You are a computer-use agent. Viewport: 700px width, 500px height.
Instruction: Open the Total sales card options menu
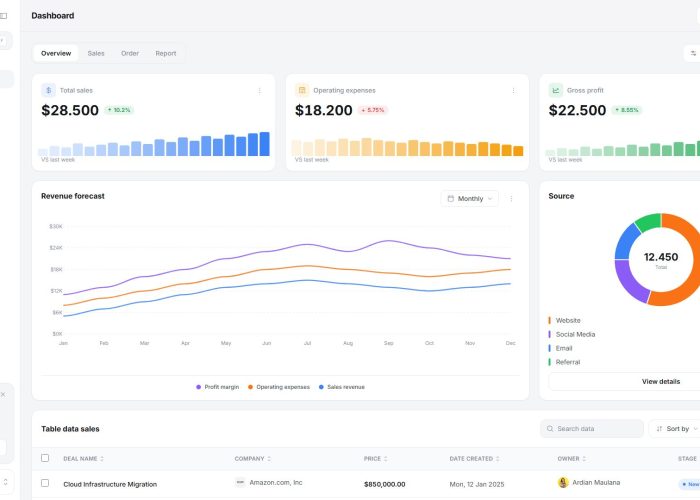click(x=259, y=91)
